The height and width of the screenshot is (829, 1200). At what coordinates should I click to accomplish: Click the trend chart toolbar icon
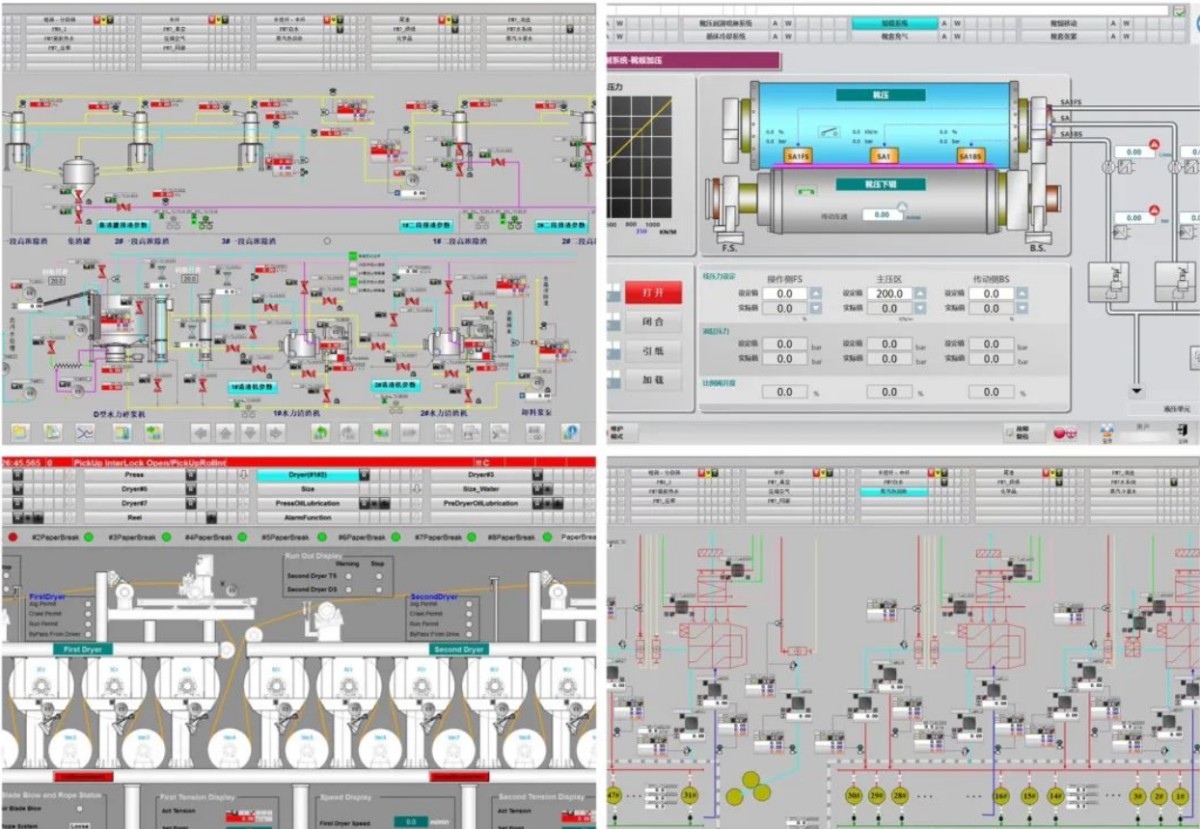pos(85,433)
